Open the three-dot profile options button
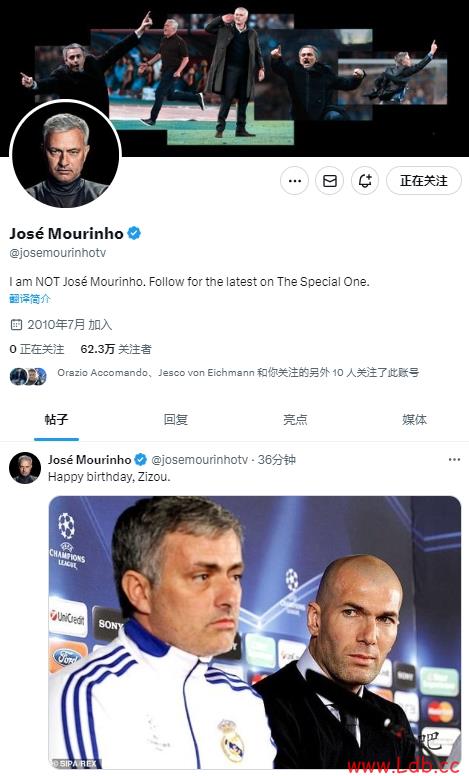The height and width of the screenshot is (776, 469). click(x=294, y=181)
